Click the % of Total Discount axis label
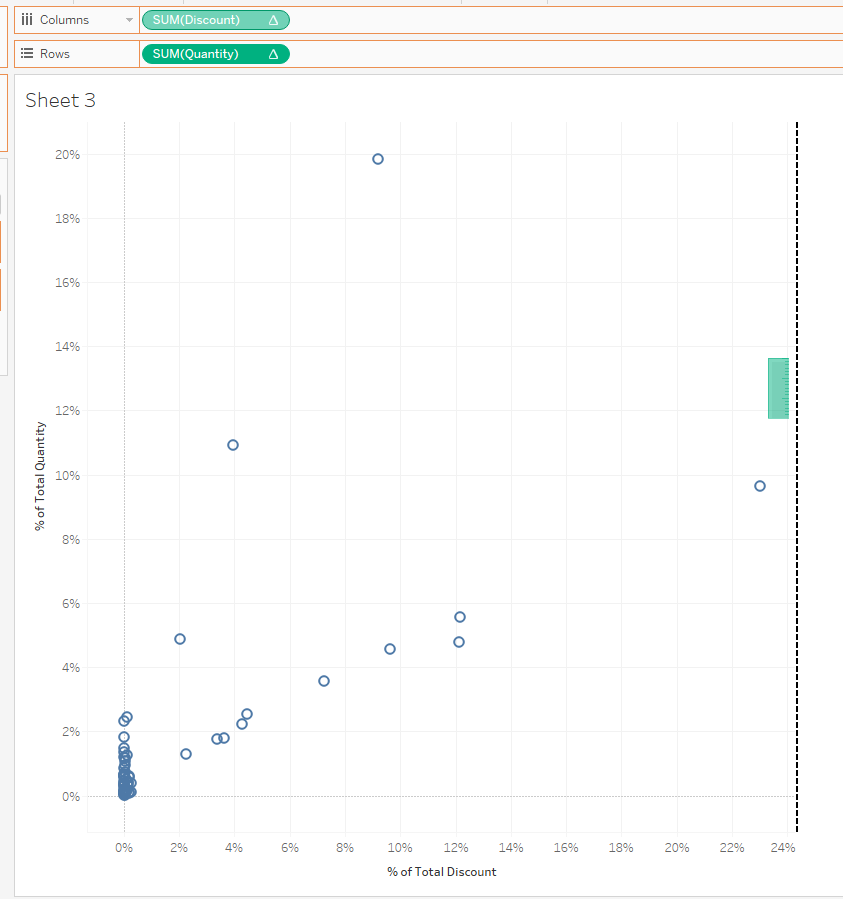The width and height of the screenshot is (843, 899). [x=441, y=871]
